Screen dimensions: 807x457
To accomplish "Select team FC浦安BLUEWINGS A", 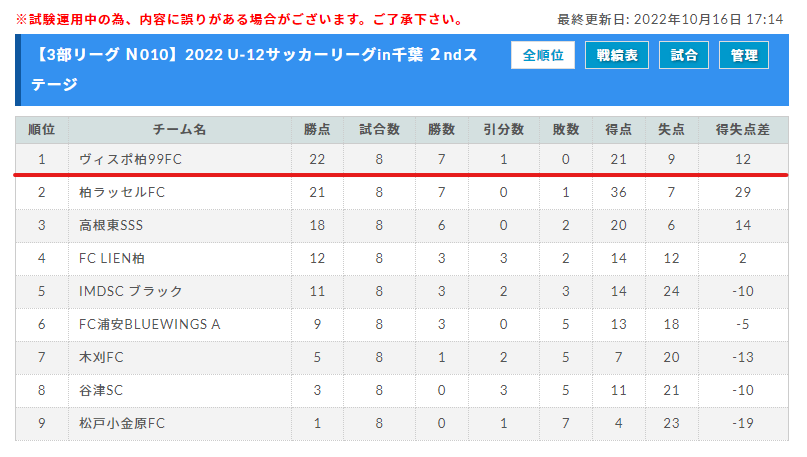I will [149, 324].
